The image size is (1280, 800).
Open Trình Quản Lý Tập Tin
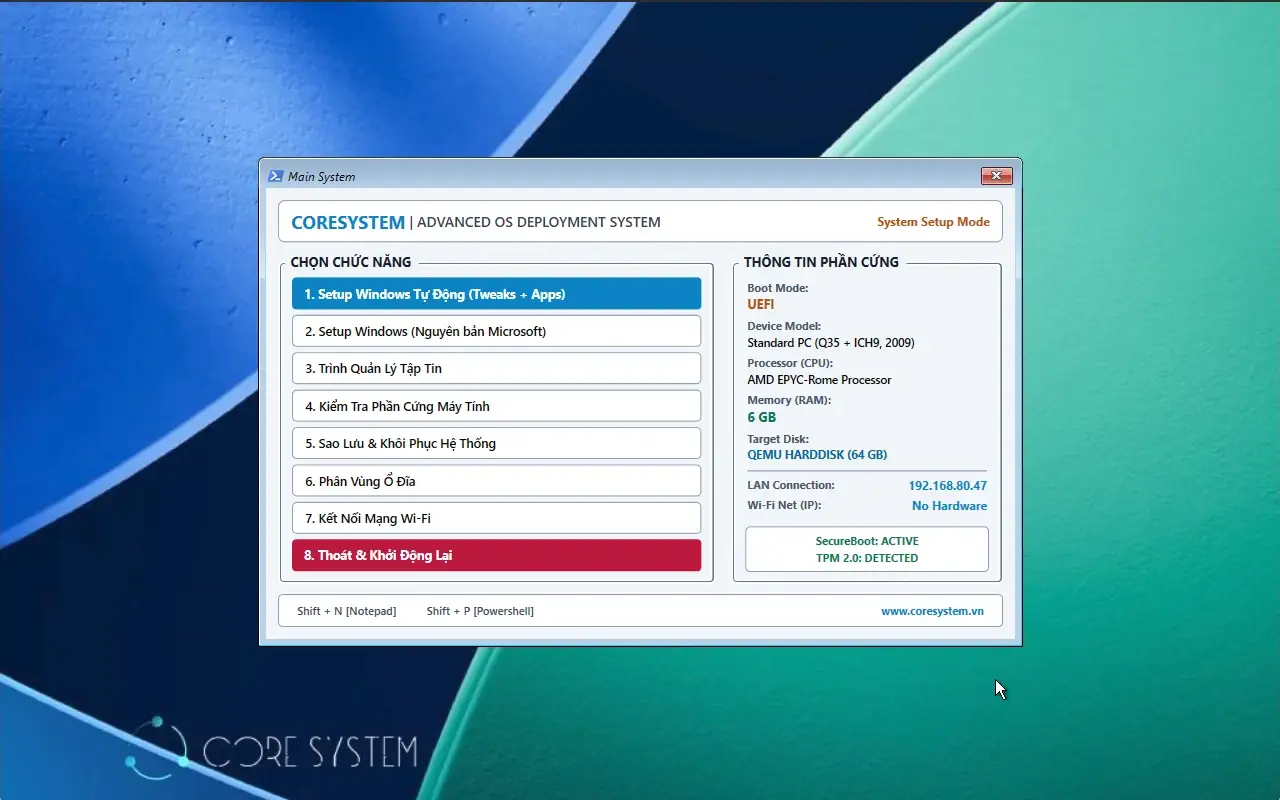496,368
